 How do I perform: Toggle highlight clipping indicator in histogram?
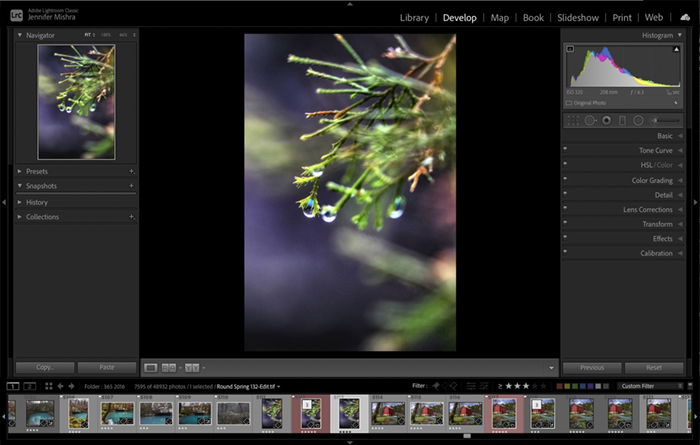(676, 49)
